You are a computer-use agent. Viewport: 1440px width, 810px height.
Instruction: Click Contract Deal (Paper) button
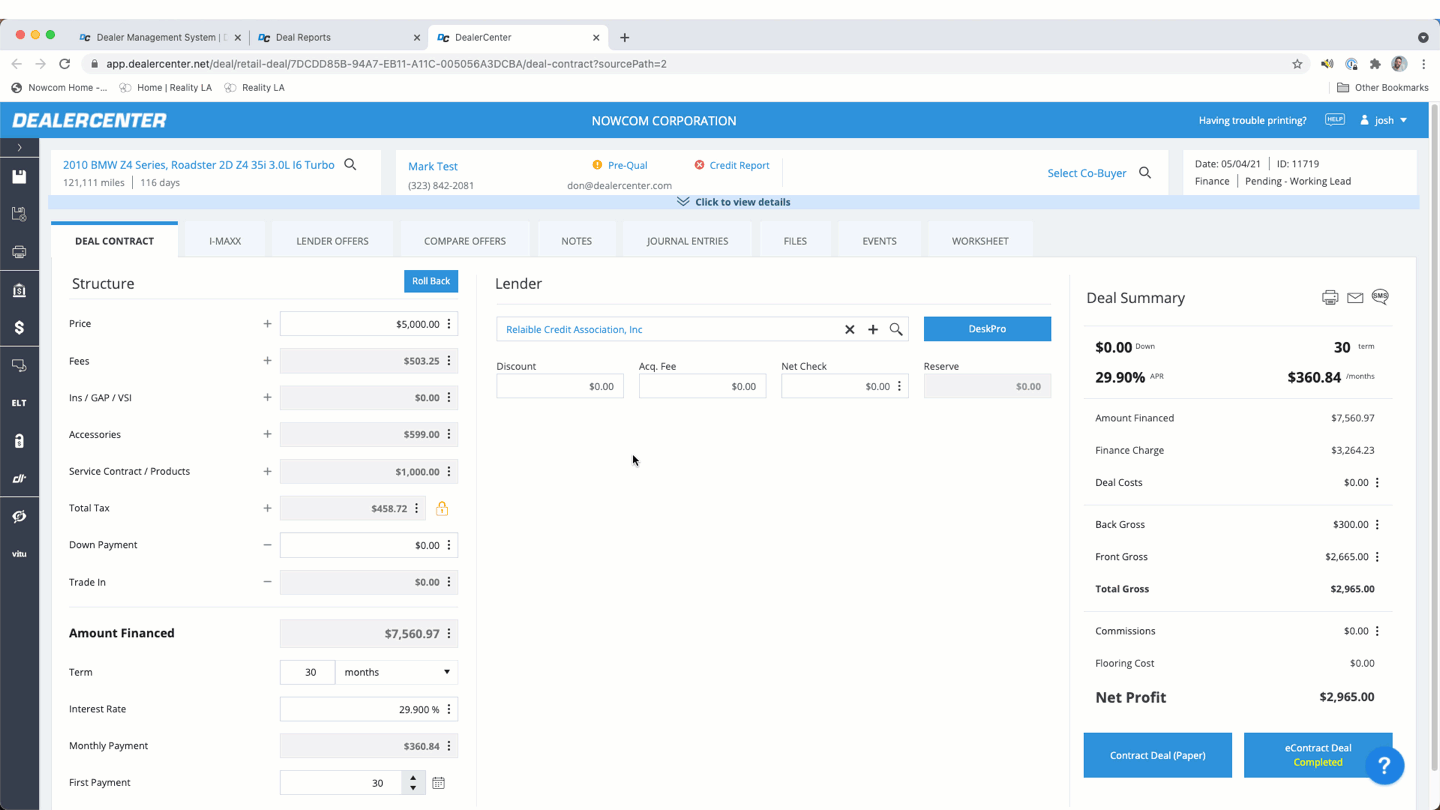tap(1157, 755)
